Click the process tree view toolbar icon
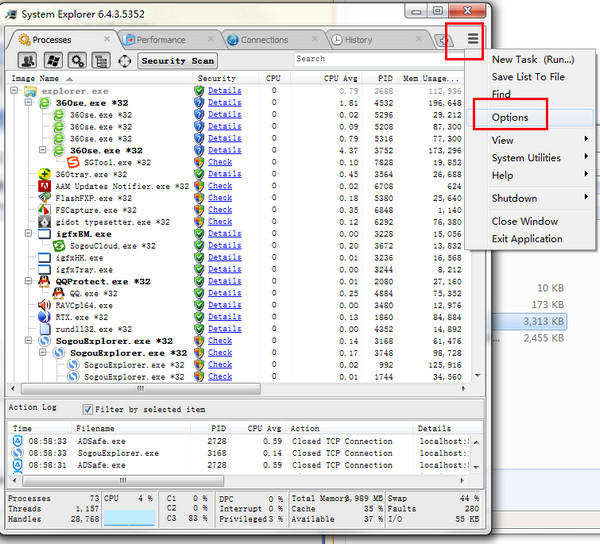600x544 pixels. click(100, 61)
